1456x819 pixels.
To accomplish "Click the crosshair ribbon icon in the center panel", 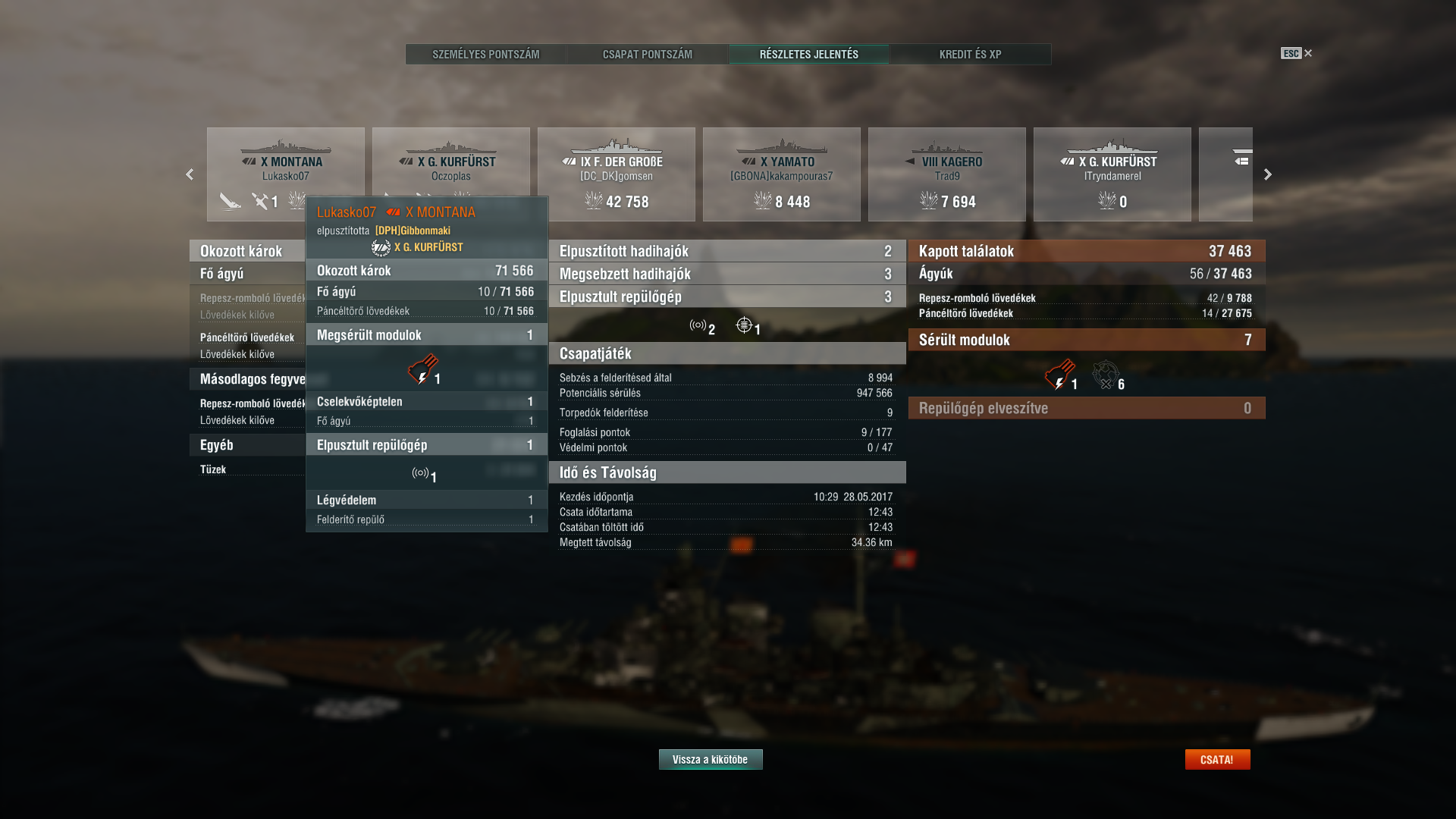I will (744, 325).
